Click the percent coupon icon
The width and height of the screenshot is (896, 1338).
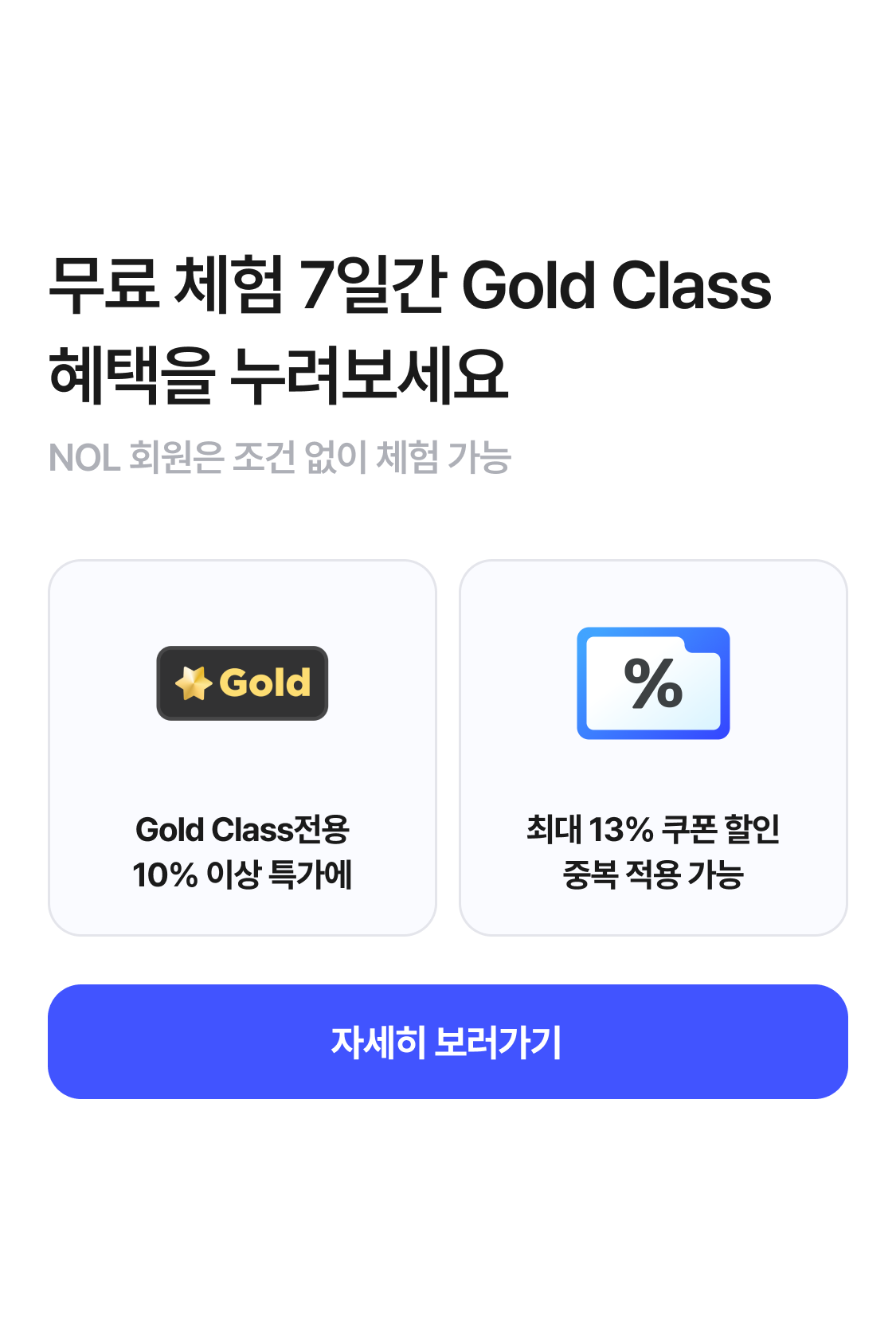coord(653,683)
